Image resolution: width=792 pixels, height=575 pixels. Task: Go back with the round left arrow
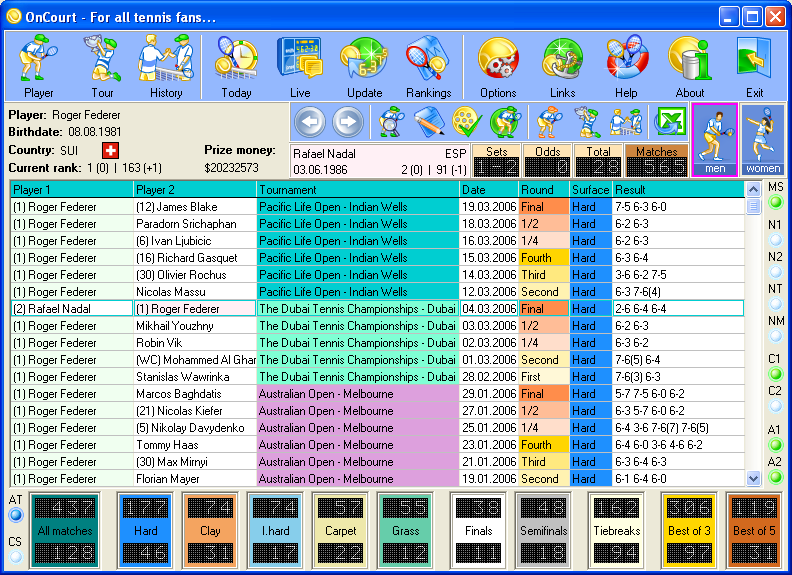click(310, 122)
